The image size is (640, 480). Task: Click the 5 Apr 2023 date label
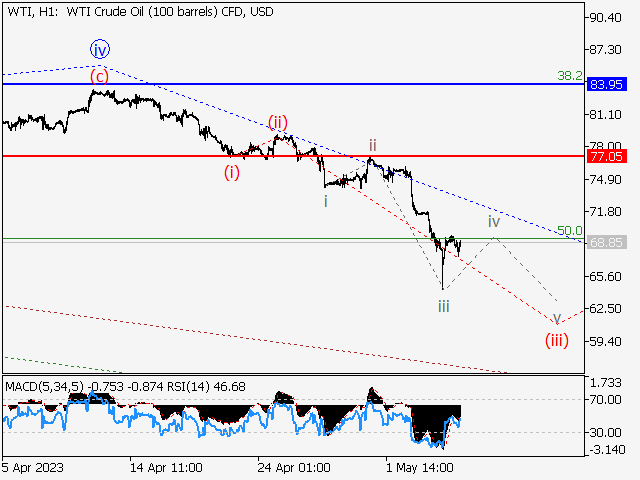(x=33, y=467)
